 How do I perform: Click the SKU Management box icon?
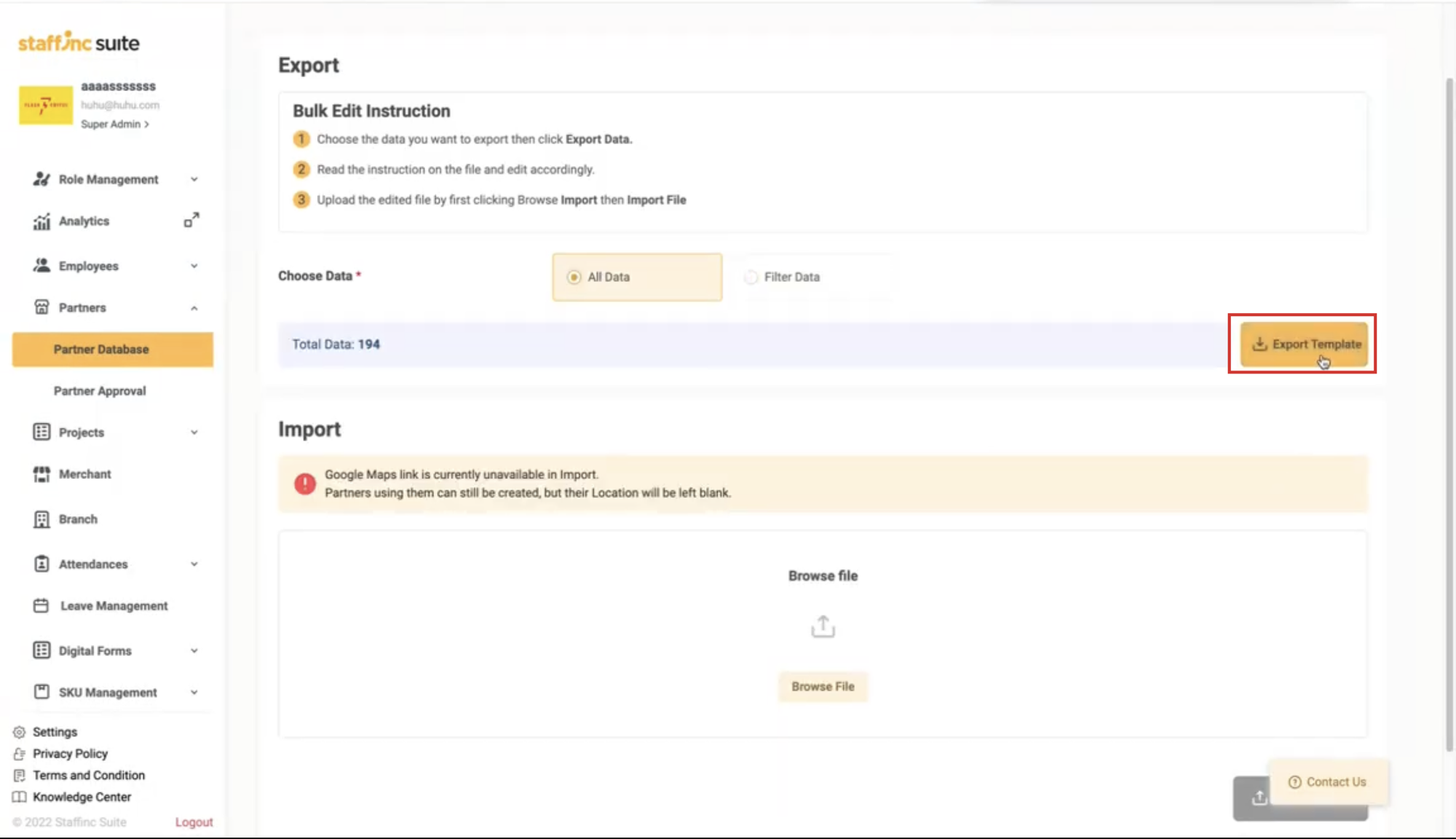41,692
